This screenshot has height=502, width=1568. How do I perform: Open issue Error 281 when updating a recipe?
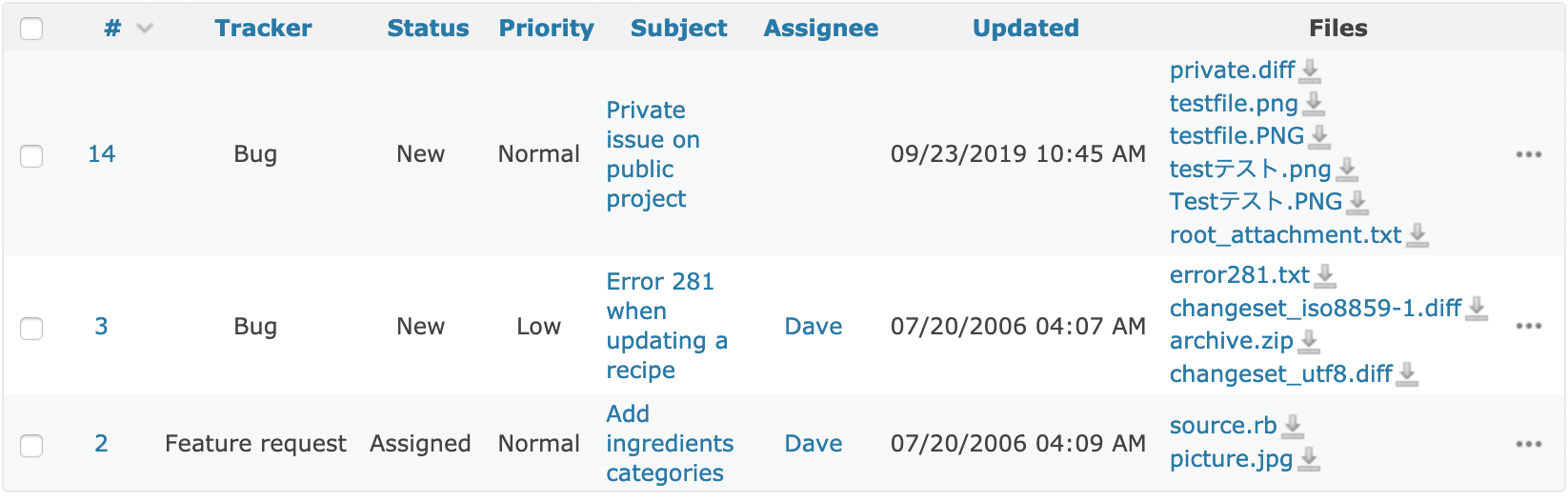(667, 326)
